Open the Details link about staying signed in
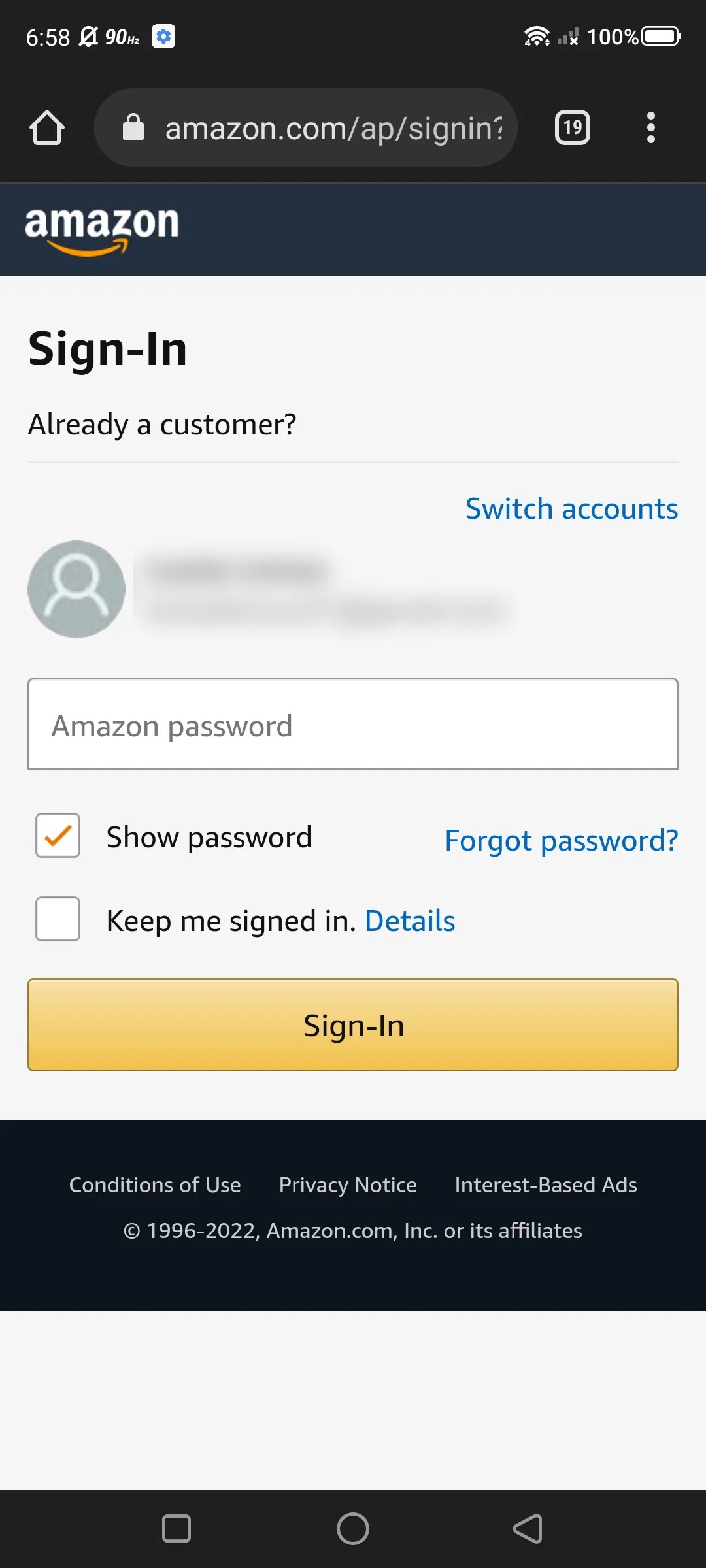The image size is (706, 1568). (x=410, y=920)
